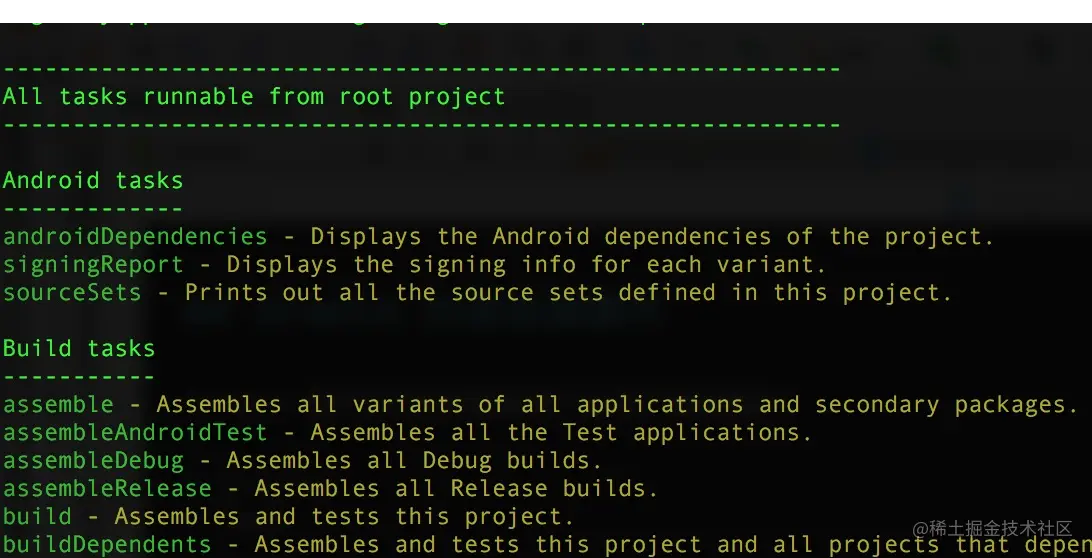Click the 'Android tasks' heading
1092x558 pixels.
coord(93,181)
